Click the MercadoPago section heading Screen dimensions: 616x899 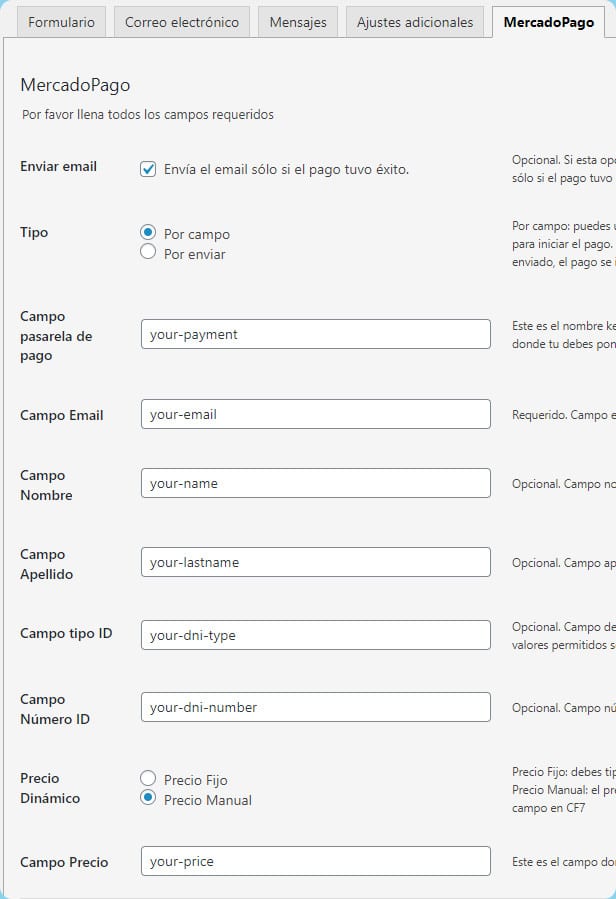pyautogui.click(x=75, y=85)
